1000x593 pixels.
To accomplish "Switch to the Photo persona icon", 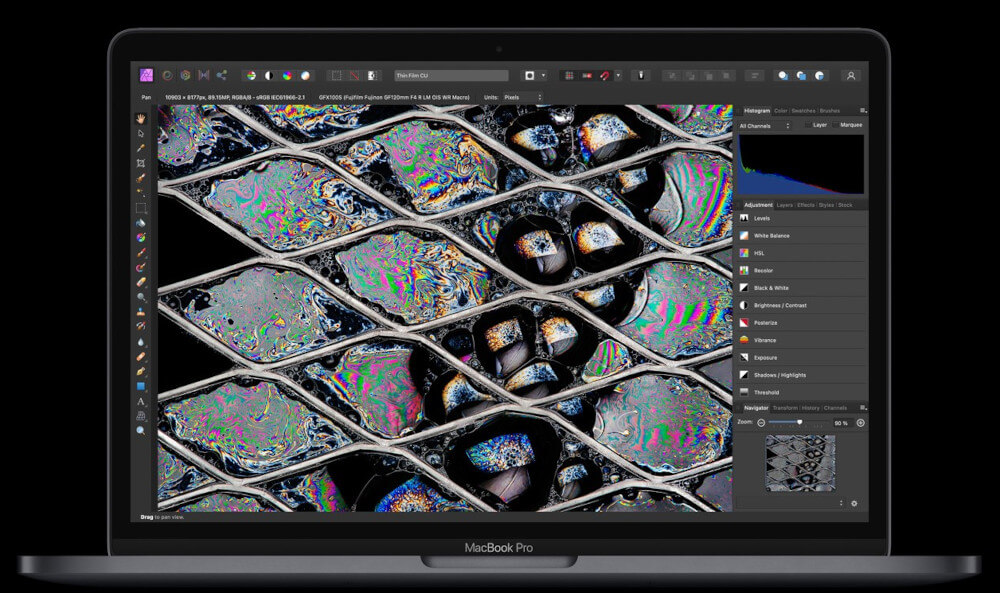I will (x=146, y=75).
